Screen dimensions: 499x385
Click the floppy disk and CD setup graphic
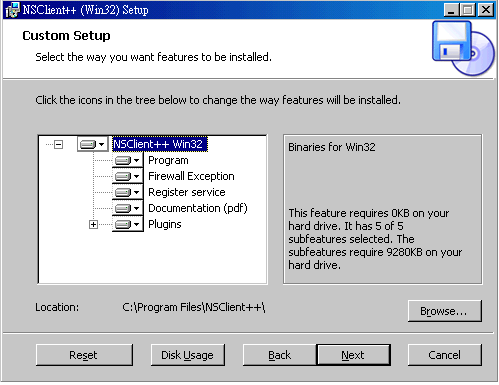click(463, 48)
